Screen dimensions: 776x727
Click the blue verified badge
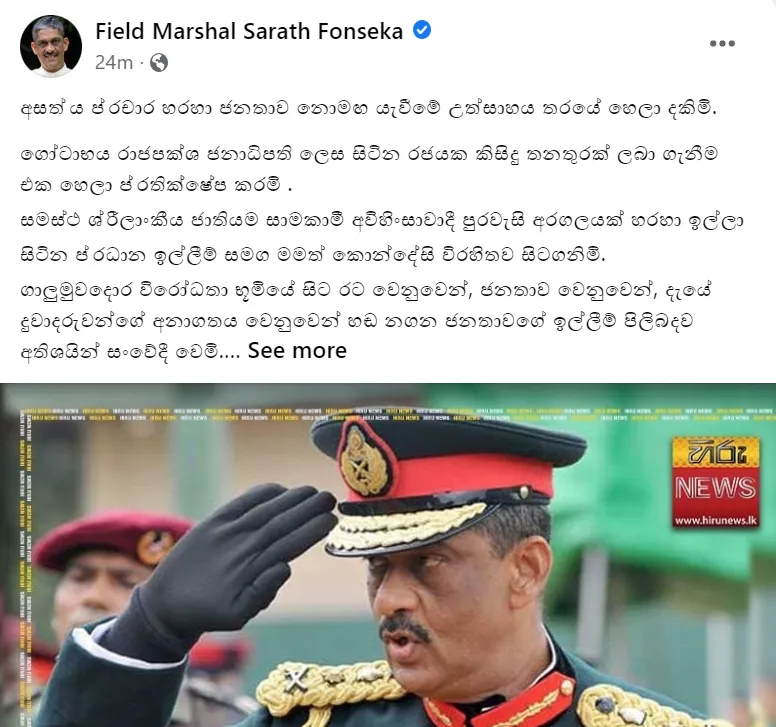(422, 30)
